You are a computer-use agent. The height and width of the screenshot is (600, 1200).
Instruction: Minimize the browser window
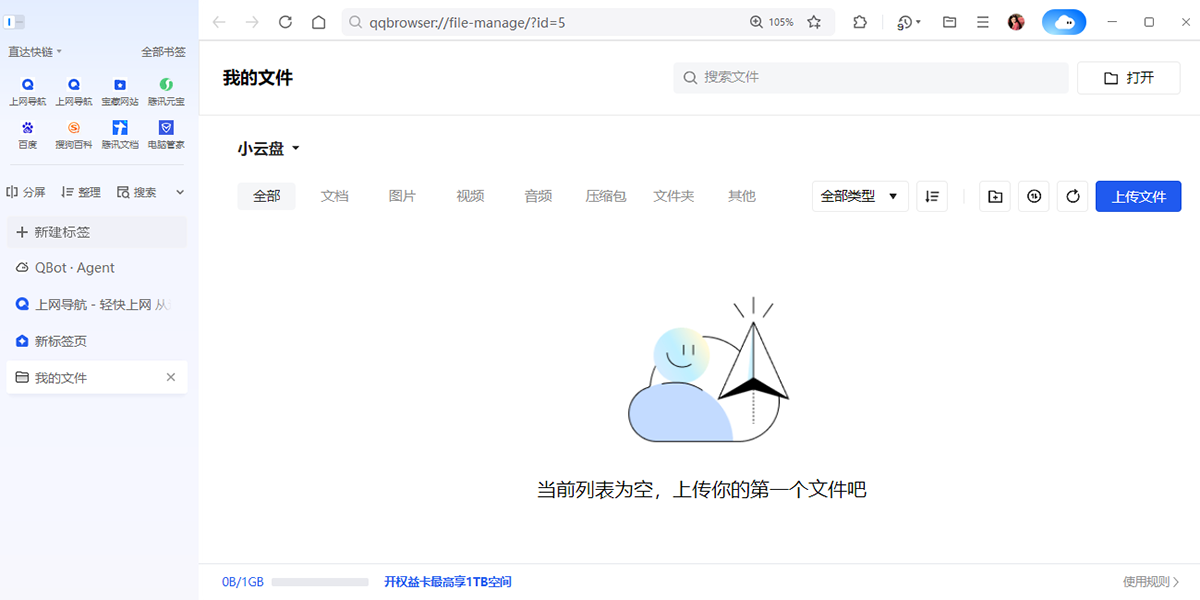[x=1113, y=22]
